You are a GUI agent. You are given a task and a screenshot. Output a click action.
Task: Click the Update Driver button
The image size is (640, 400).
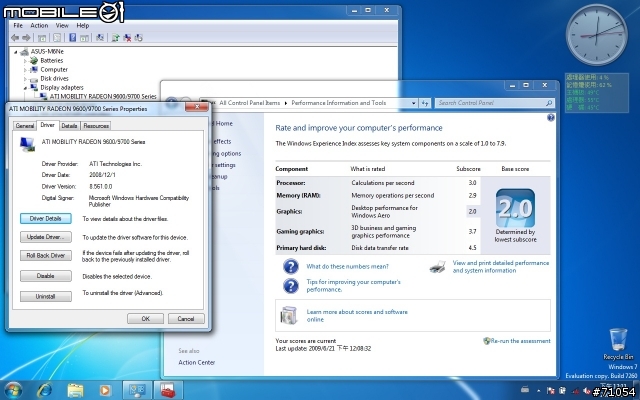(x=45, y=237)
